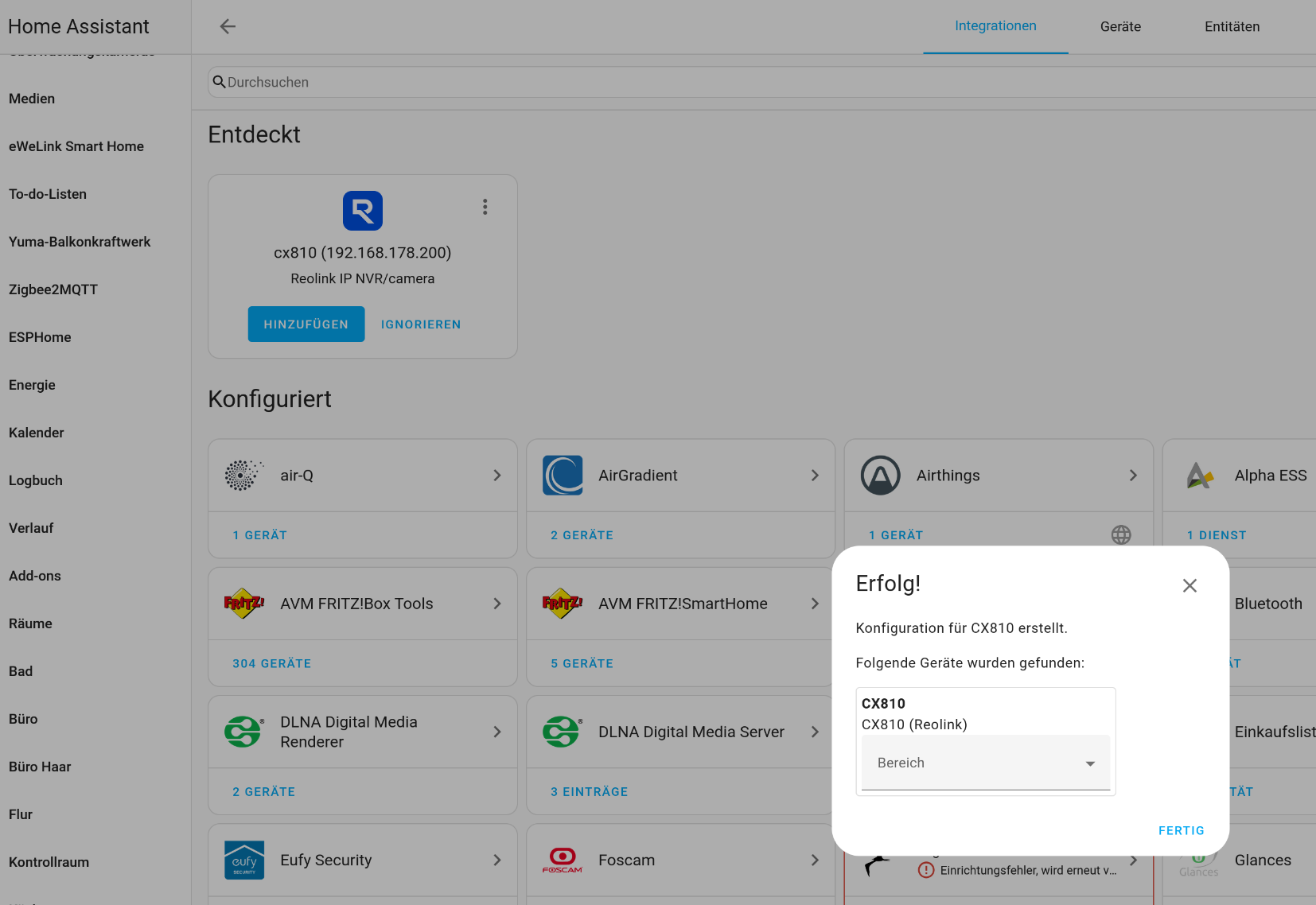
Task: Open the AirGradient 2 Geräte link
Action: coord(582,535)
